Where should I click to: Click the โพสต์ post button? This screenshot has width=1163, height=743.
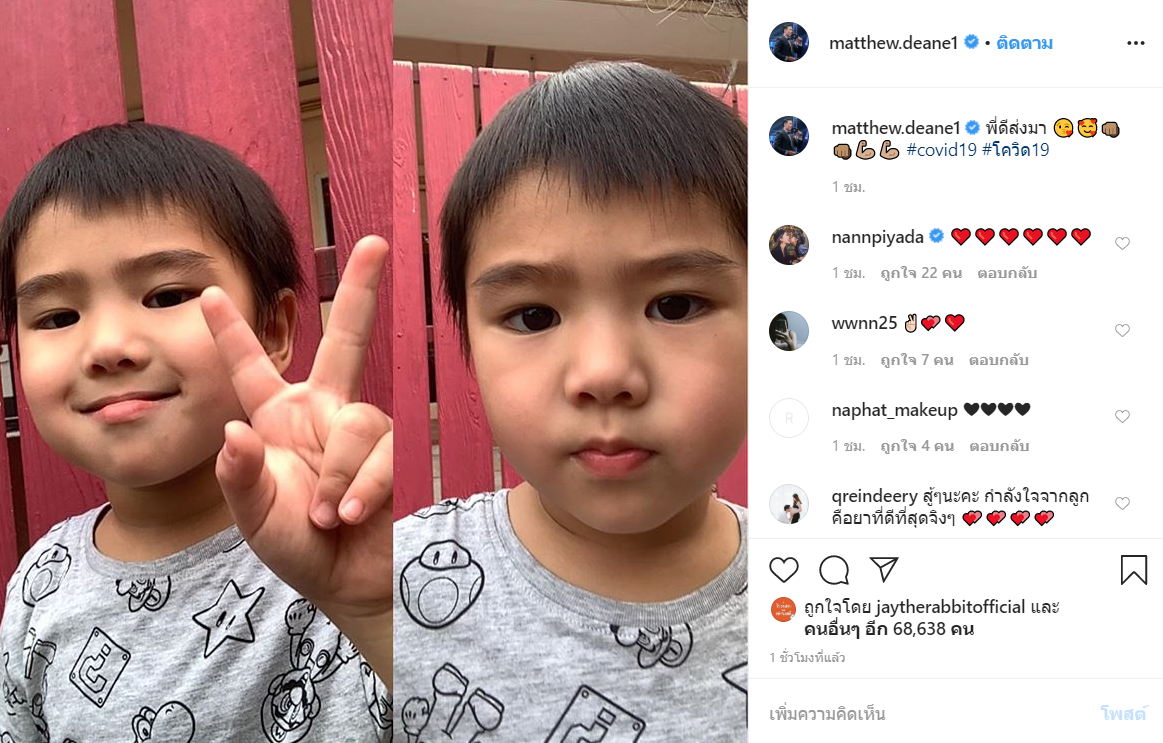pyautogui.click(x=1123, y=713)
